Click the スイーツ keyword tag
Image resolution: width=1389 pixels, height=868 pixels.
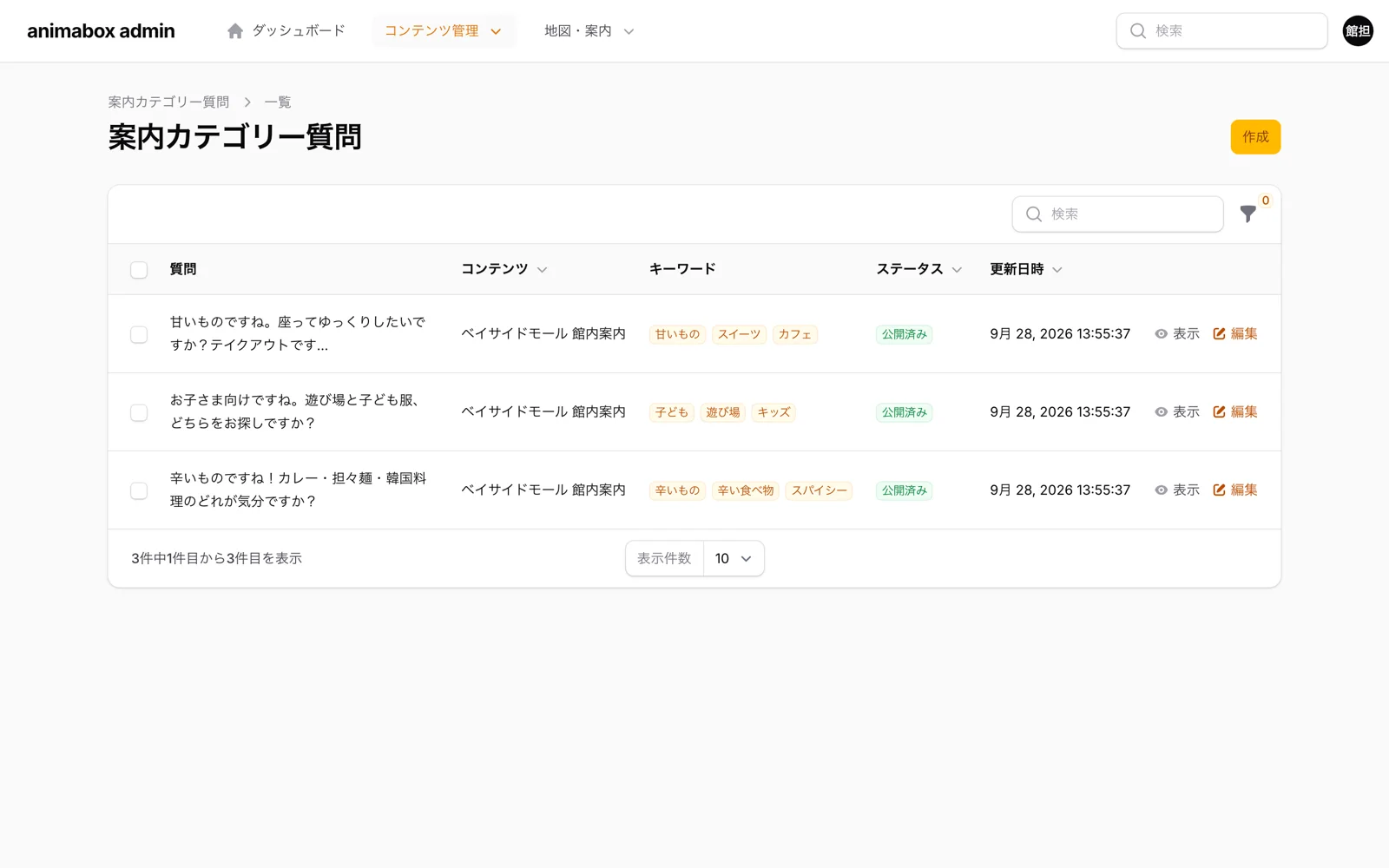point(739,334)
